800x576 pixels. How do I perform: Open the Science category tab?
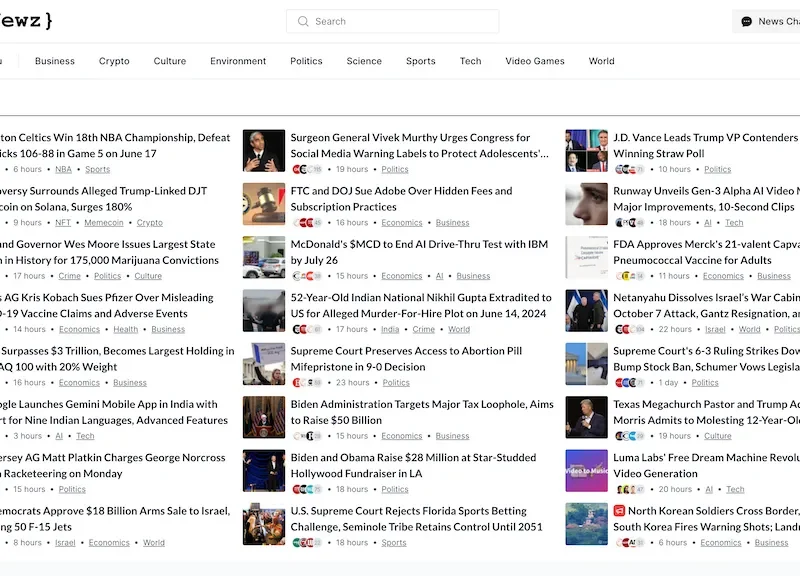[x=364, y=61]
